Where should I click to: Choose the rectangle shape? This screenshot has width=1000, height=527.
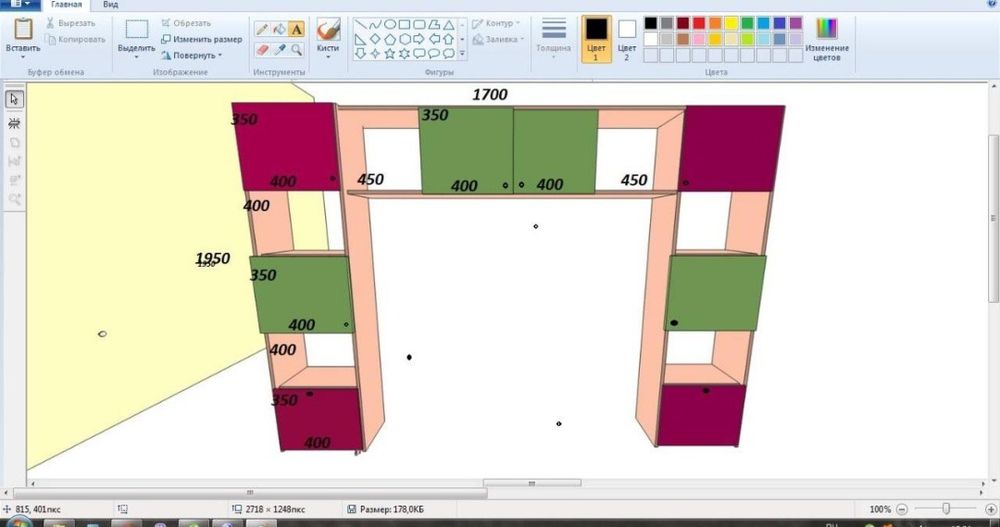(404, 25)
